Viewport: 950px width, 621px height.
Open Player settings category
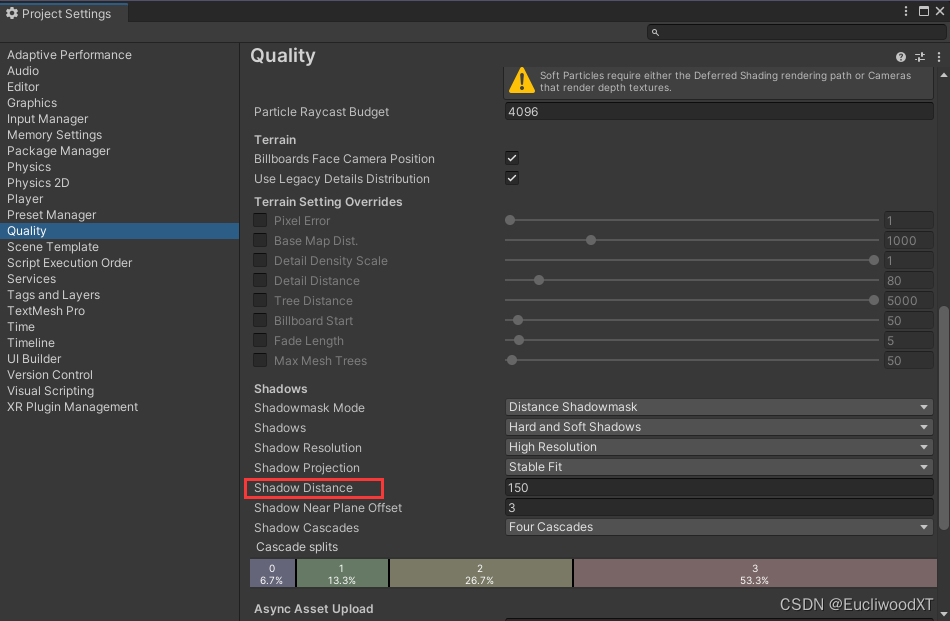pos(25,199)
